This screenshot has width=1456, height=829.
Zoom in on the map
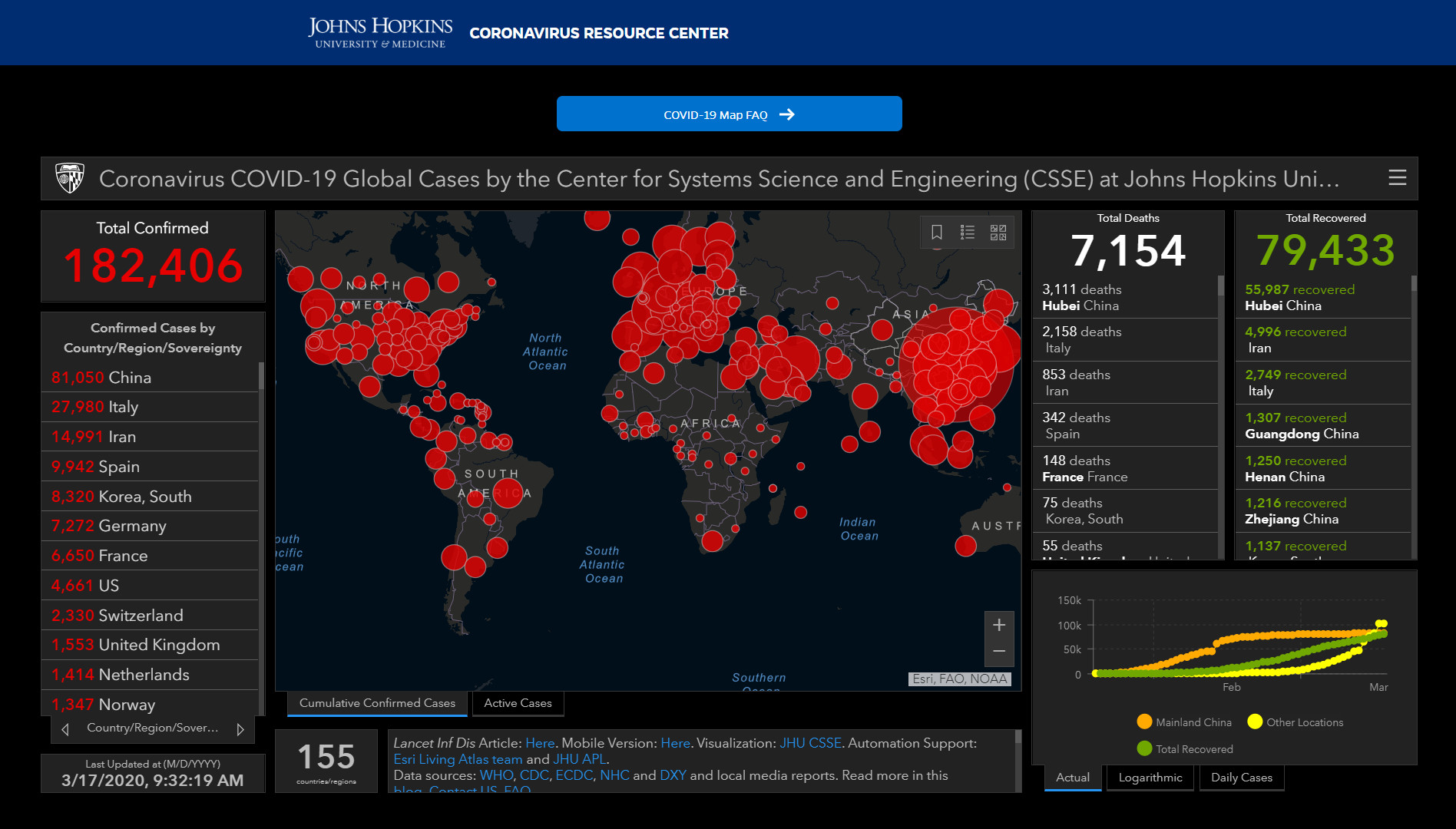pyautogui.click(x=999, y=625)
